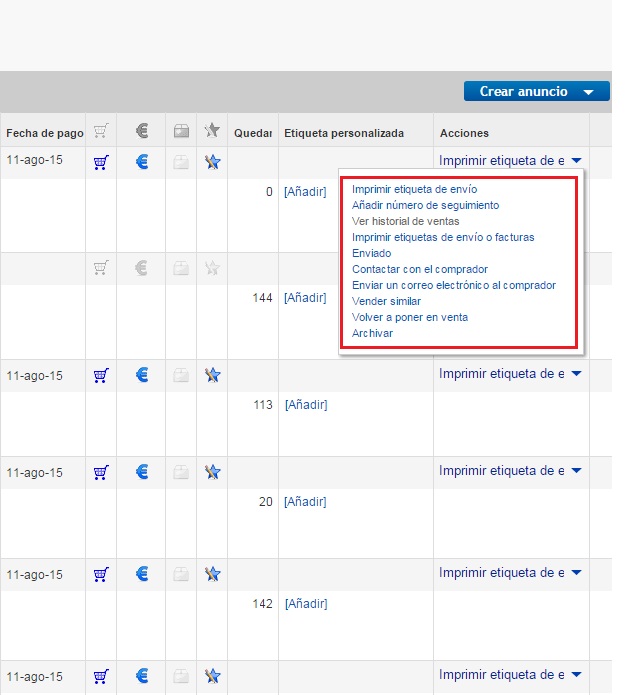
Task: Click the box icon for the listing with 0 remaining
Action: coord(181,162)
